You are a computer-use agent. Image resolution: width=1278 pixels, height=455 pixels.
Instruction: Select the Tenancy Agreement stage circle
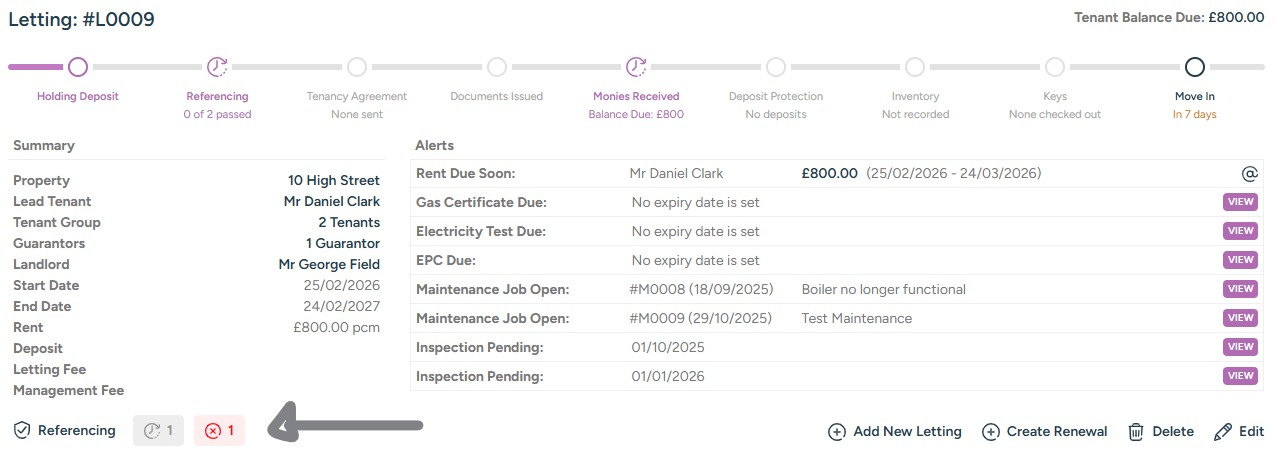[356, 67]
